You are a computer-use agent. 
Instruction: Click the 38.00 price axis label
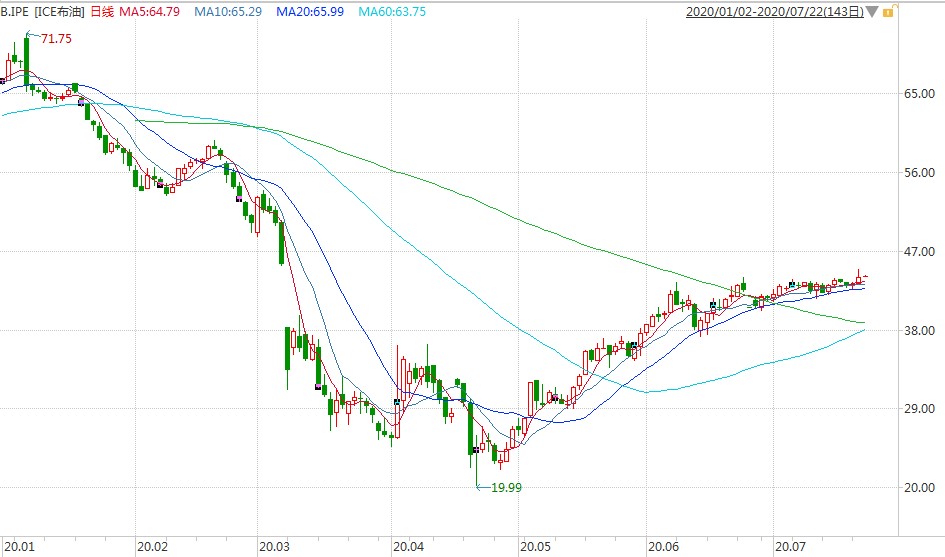919,330
